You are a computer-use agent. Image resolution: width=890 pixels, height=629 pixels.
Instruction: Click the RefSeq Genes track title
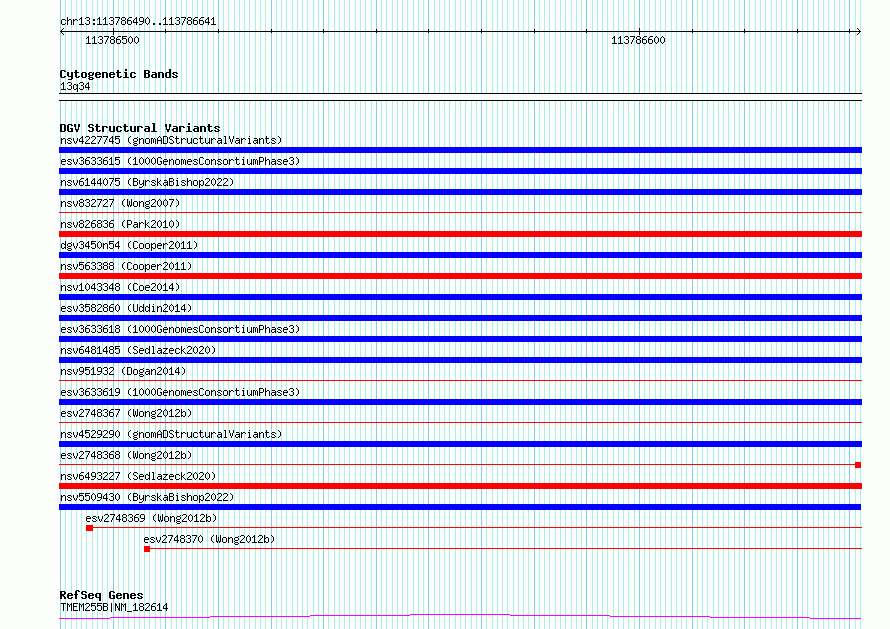click(101, 595)
